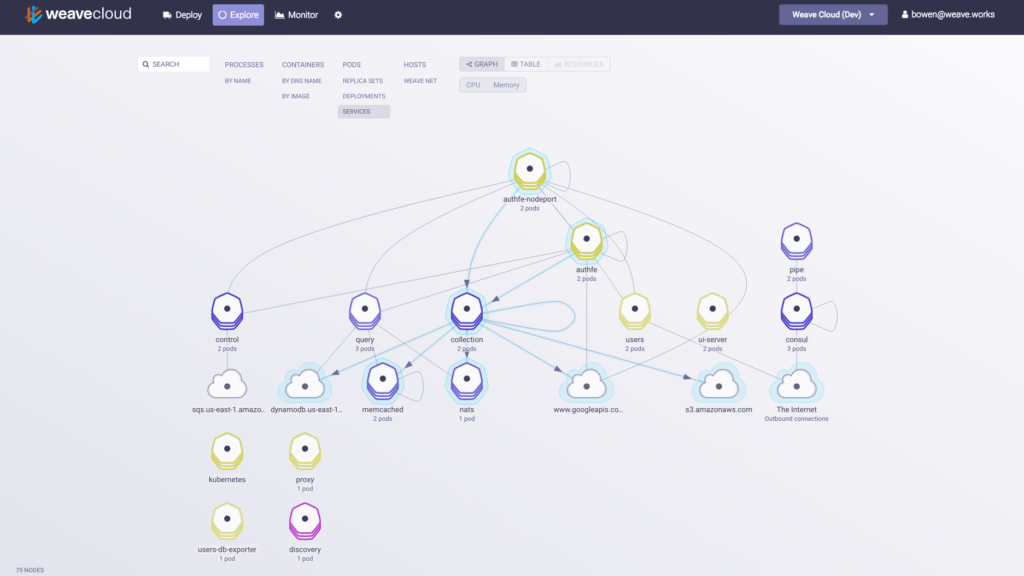This screenshot has width=1024, height=576.
Task: Select the query service node
Action: (x=364, y=310)
